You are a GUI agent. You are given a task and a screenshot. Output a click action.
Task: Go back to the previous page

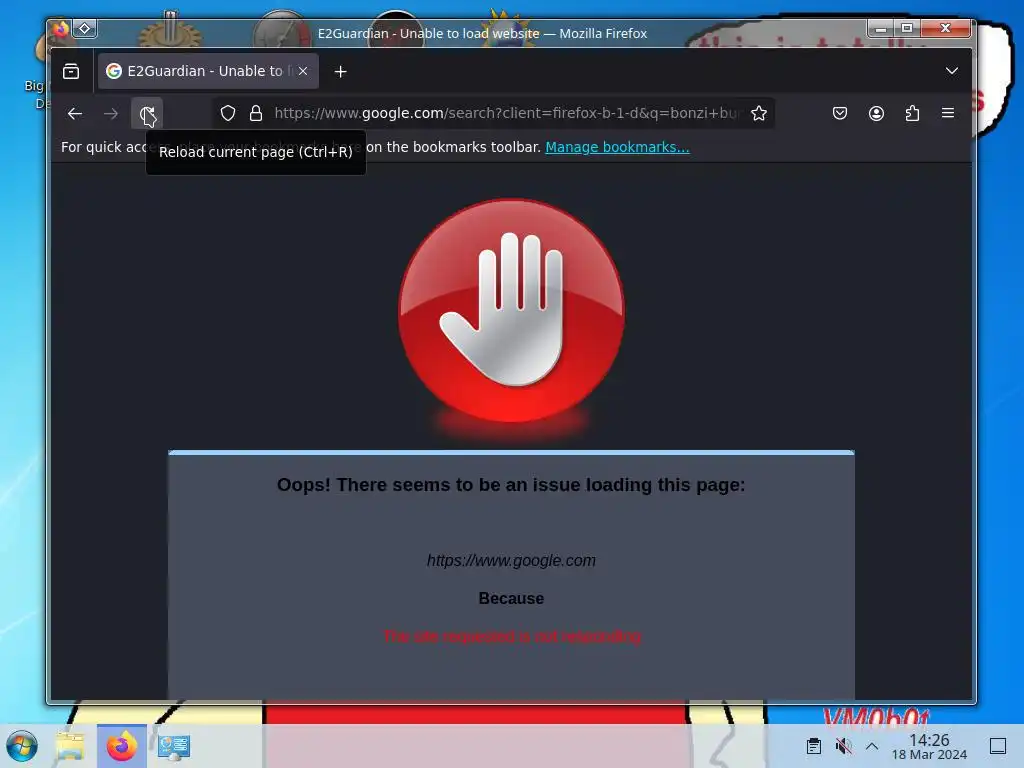[x=75, y=114]
